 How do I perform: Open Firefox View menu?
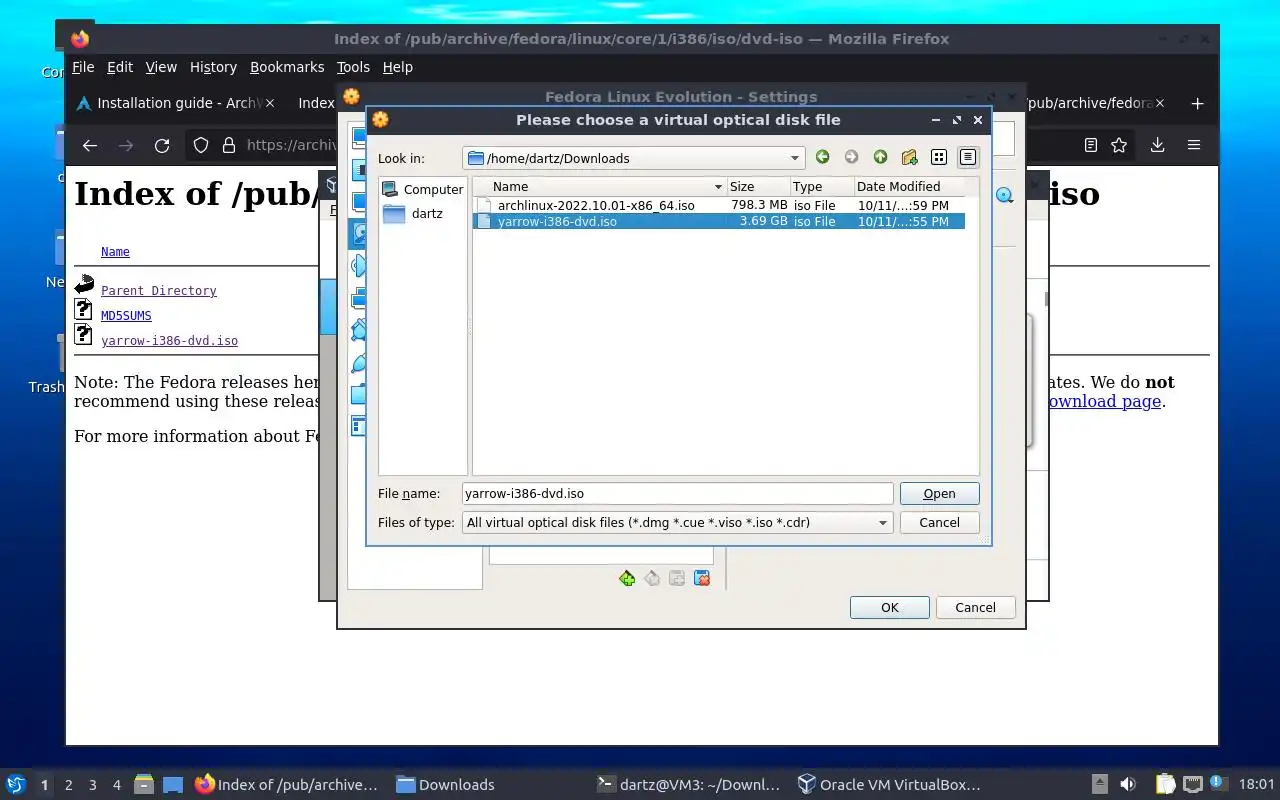click(x=161, y=67)
